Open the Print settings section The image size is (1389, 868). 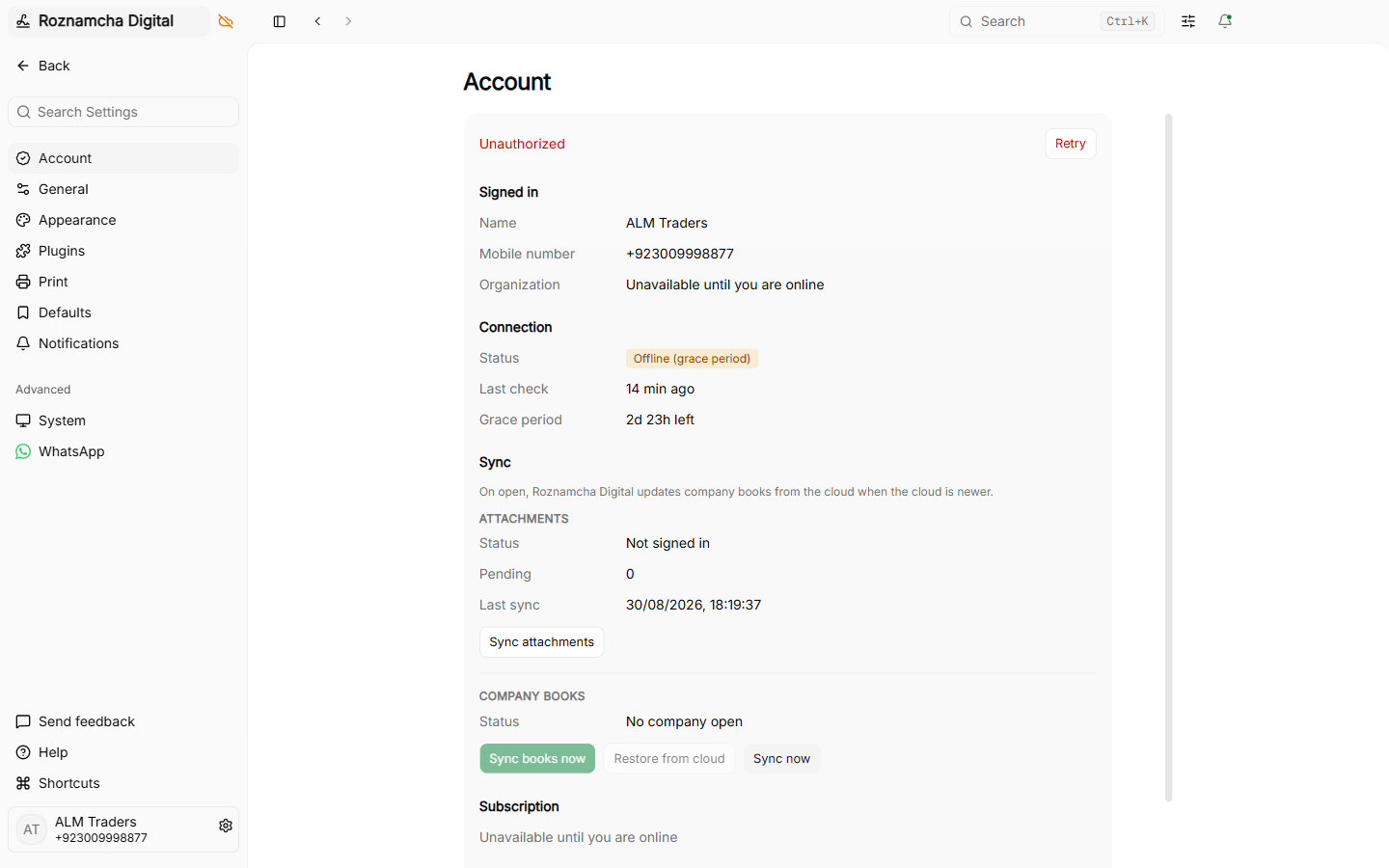(x=123, y=282)
